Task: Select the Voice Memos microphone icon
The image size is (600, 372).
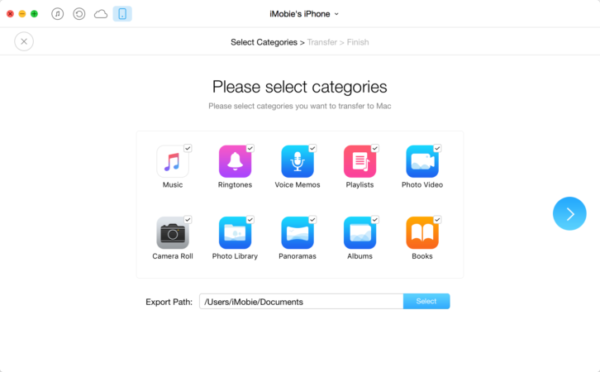Action: (297, 161)
